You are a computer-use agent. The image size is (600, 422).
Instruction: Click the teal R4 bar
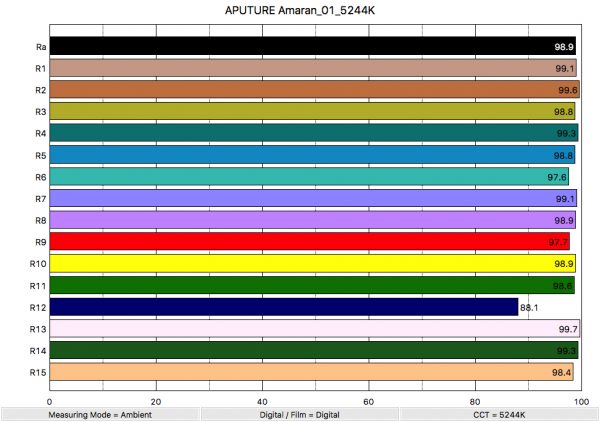tap(313, 133)
